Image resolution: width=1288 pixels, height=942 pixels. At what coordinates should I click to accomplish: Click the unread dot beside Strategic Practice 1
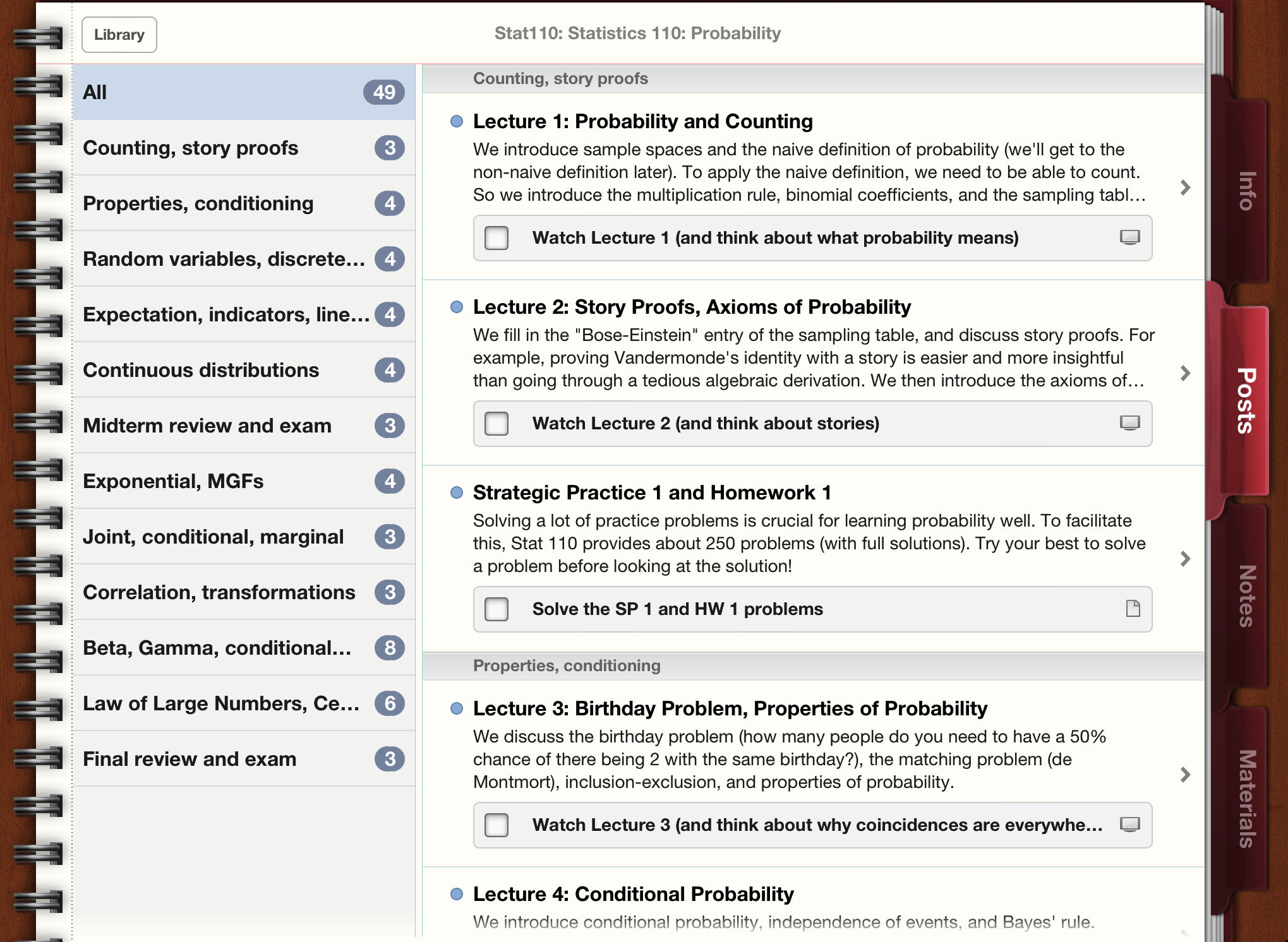[457, 492]
